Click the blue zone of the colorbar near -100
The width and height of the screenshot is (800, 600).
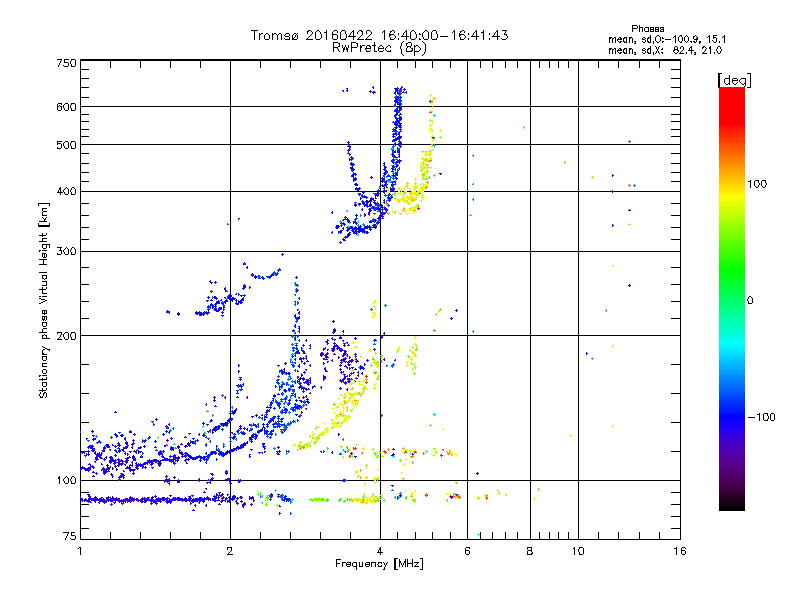point(732,416)
